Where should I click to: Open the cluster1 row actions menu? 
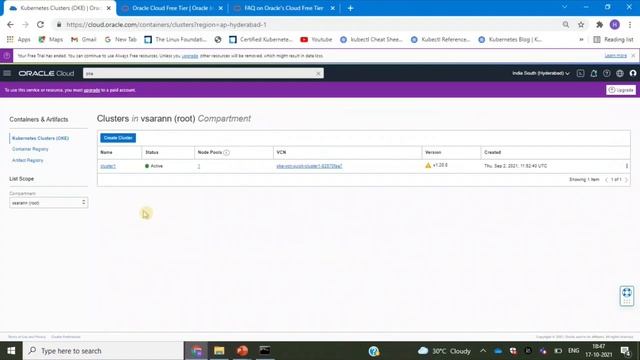click(627, 166)
